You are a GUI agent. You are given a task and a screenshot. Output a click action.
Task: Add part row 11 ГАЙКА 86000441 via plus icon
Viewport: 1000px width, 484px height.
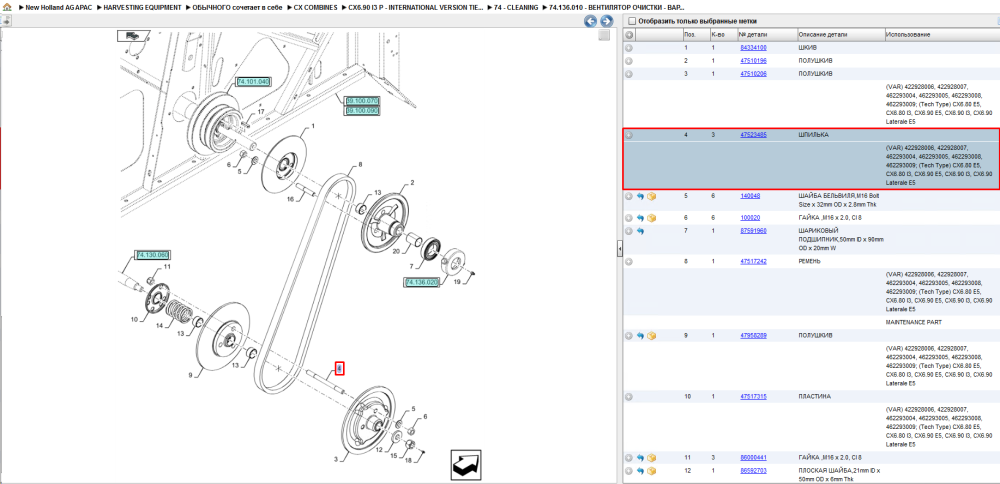point(629,458)
